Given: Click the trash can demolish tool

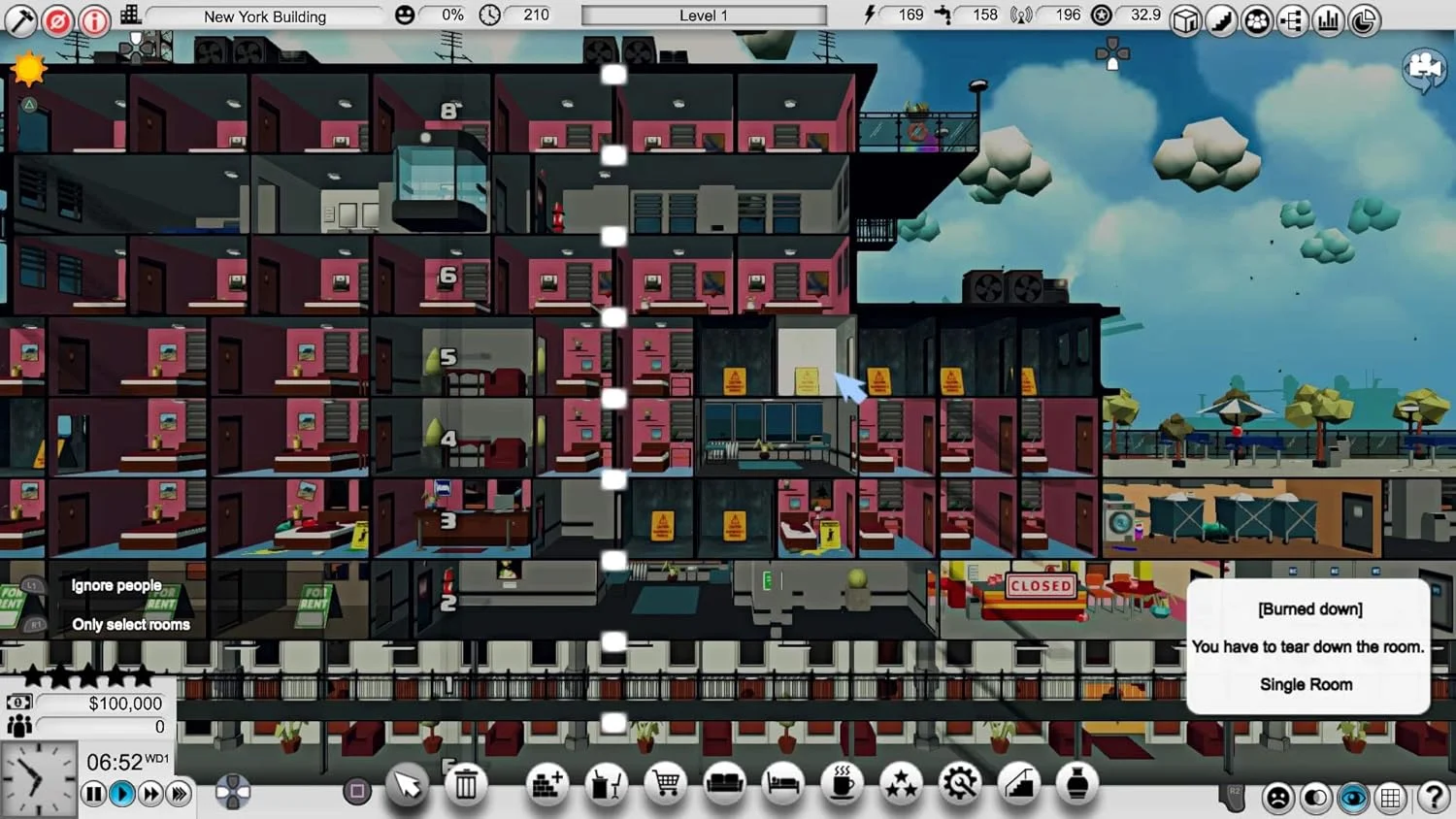Looking at the screenshot, I should 466,784.
